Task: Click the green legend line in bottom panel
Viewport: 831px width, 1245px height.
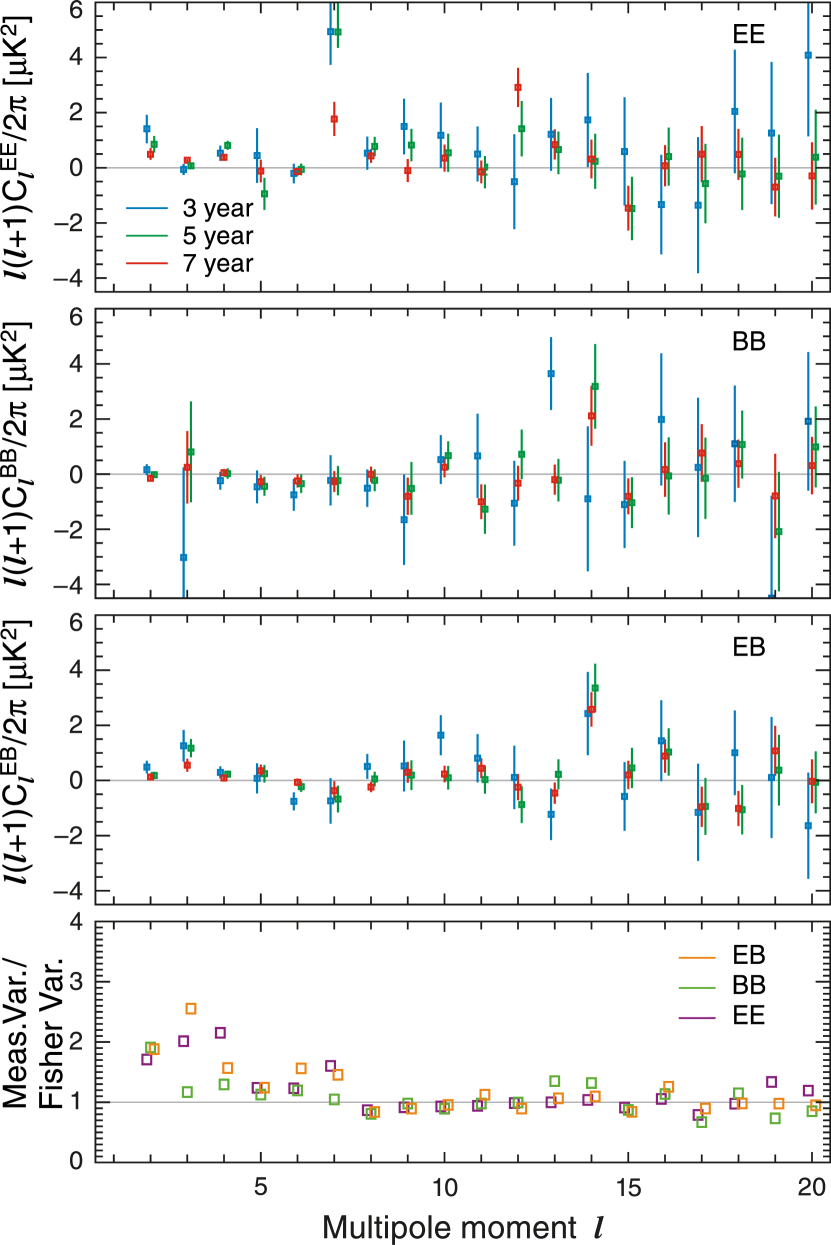Action: click(x=697, y=988)
